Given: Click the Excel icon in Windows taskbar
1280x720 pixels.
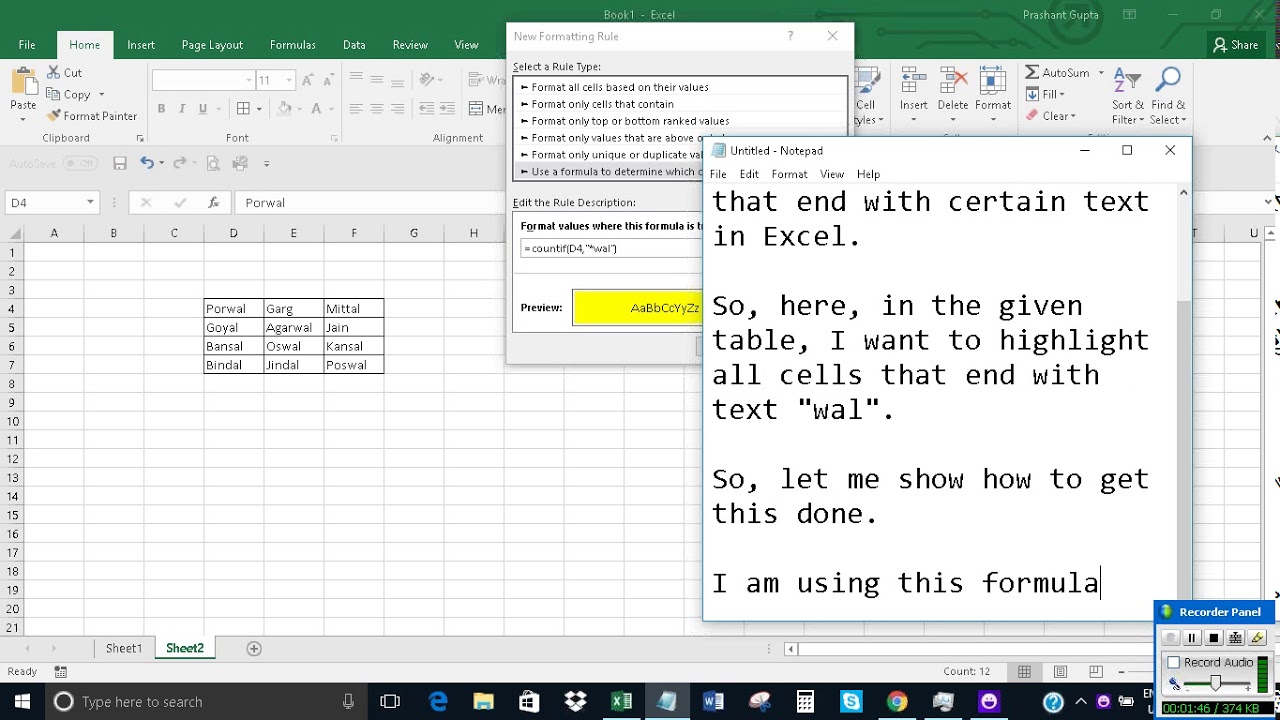Looking at the screenshot, I should coord(621,702).
